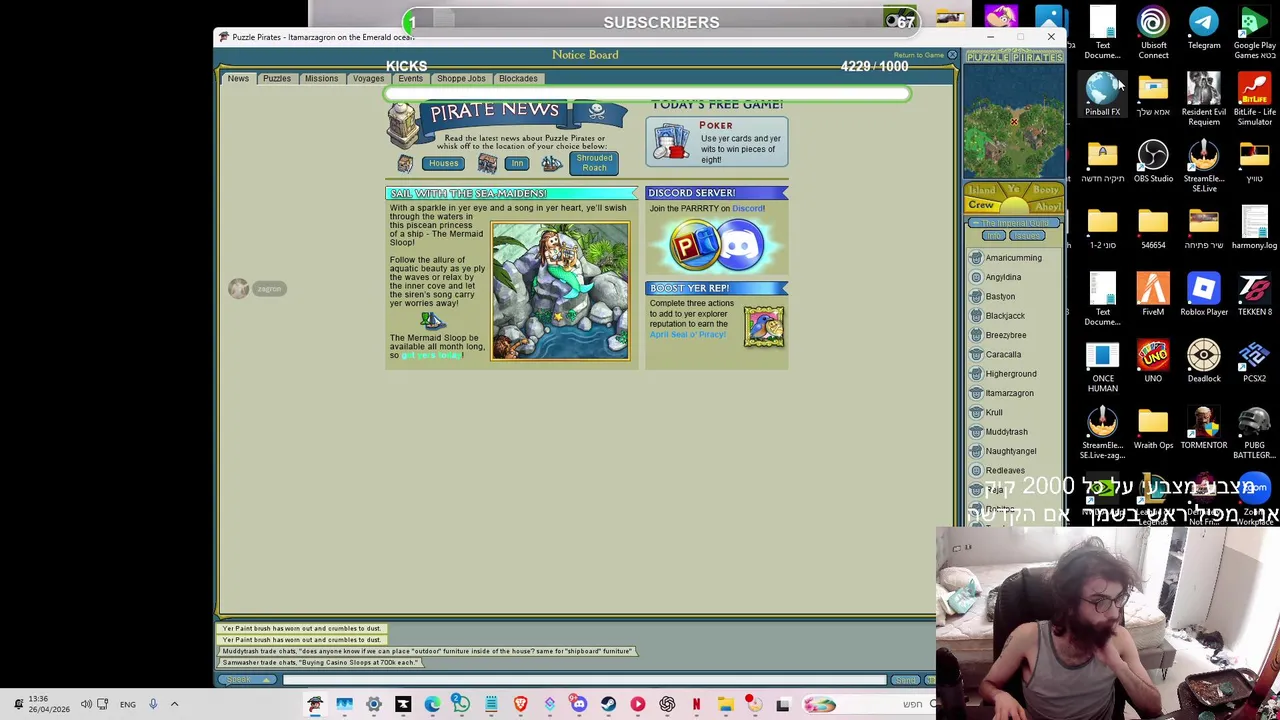Image resolution: width=1280 pixels, height=720 pixels.
Task: Select crew member Muddytrash
Action: point(1006,432)
